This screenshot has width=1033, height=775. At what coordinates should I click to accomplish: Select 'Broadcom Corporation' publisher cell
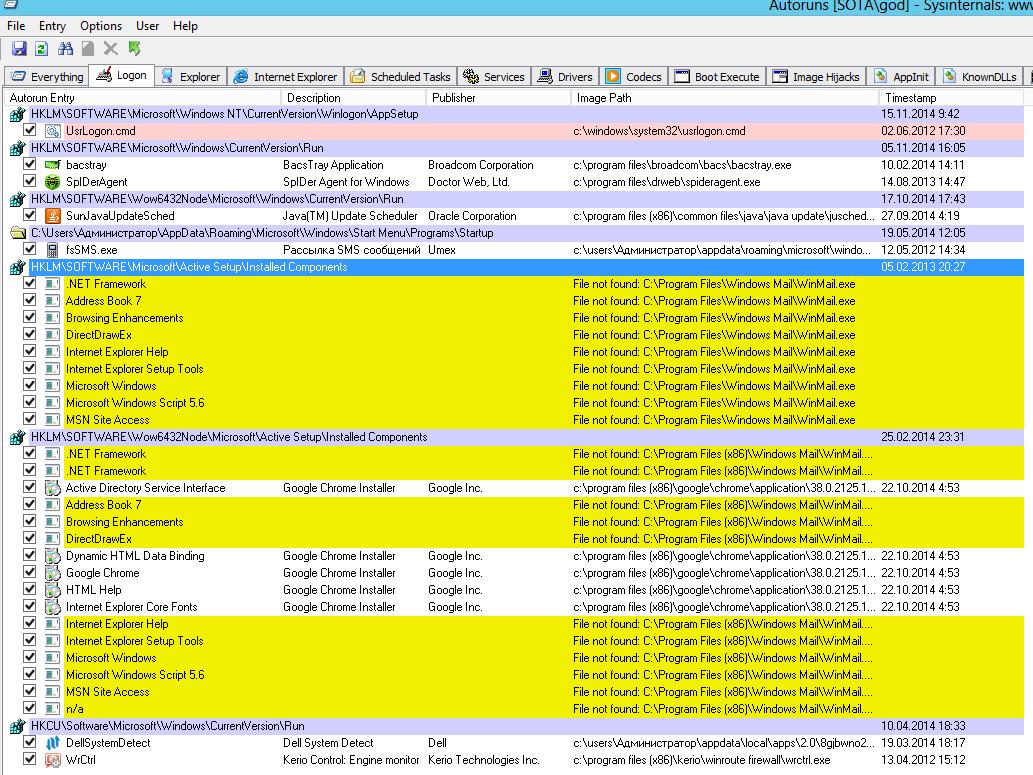pos(480,165)
